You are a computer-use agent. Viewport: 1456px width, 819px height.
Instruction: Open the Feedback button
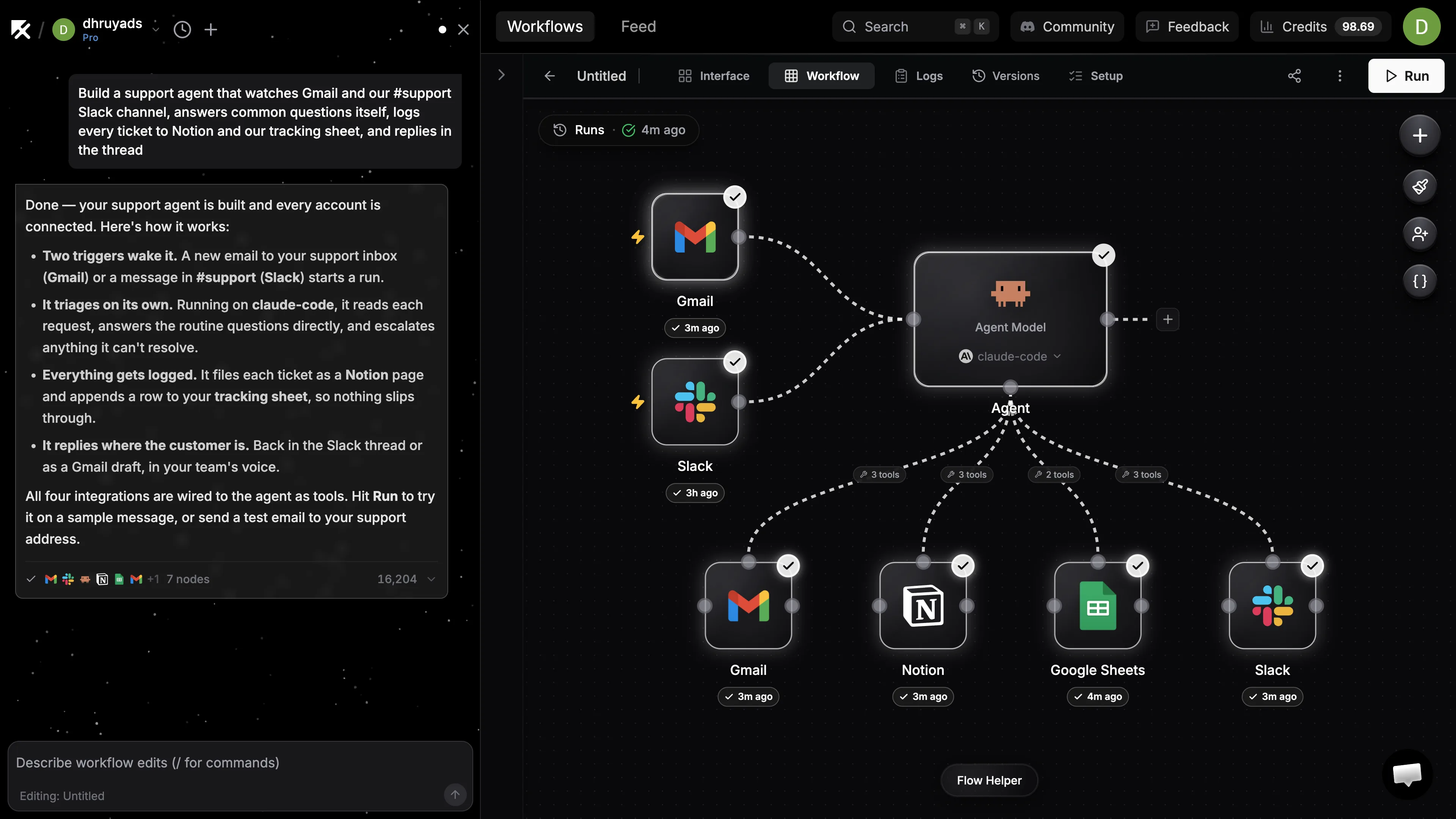(x=1187, y=27)
